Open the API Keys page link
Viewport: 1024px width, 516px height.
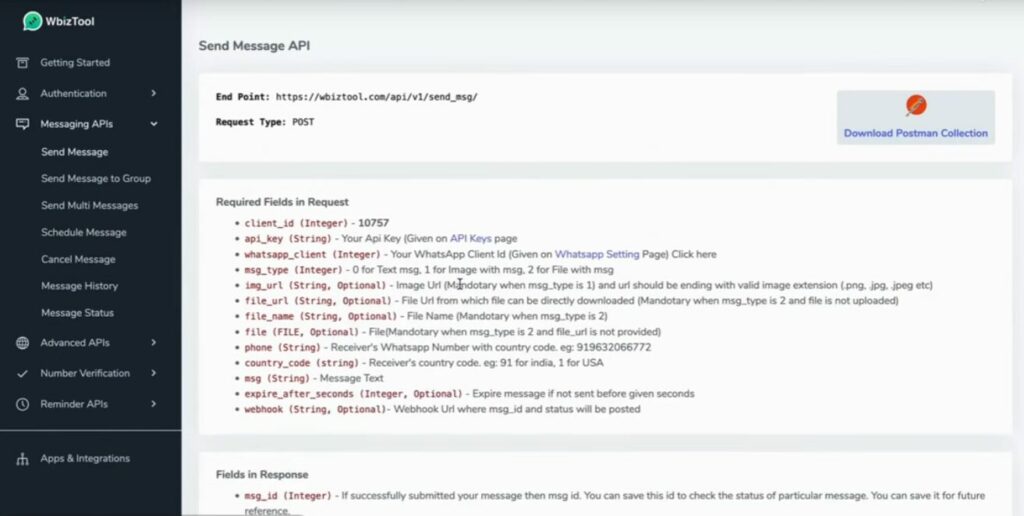470,238
